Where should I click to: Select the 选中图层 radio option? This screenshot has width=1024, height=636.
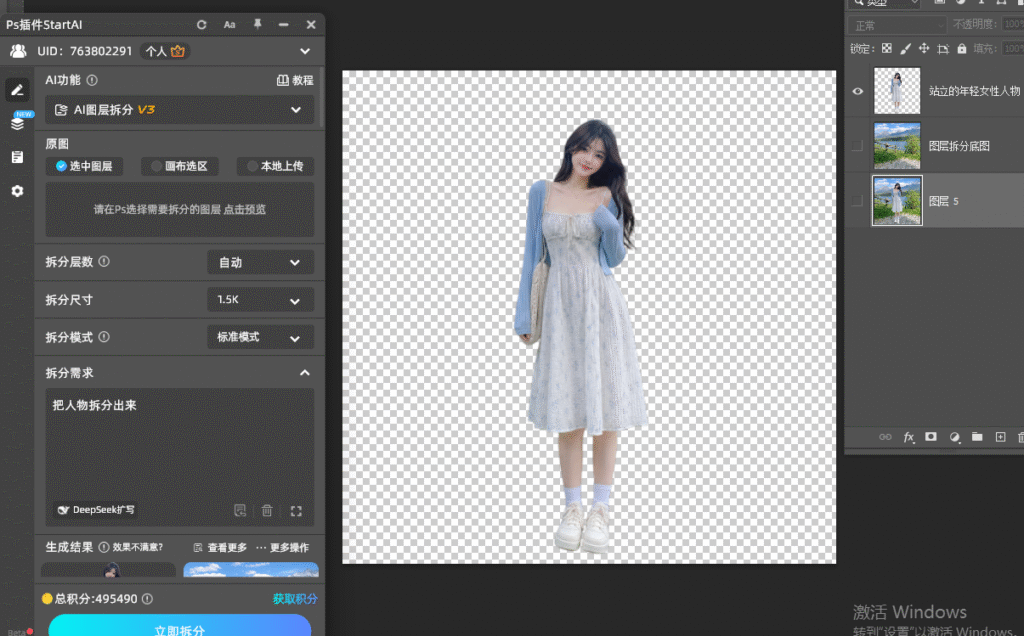pyautogui.click(x=84, y=167)
